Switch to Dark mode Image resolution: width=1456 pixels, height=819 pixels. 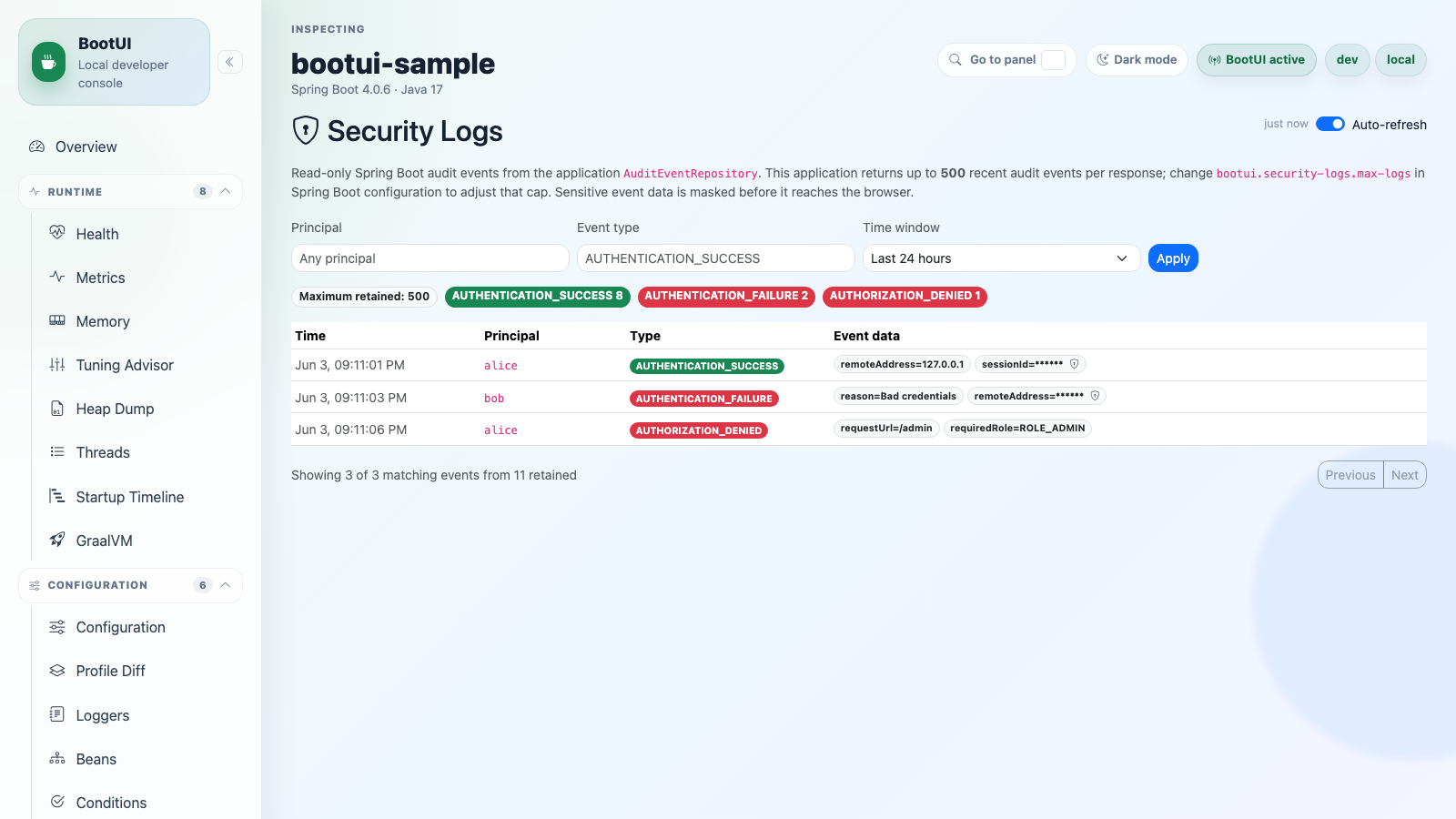click(1137, 60)
